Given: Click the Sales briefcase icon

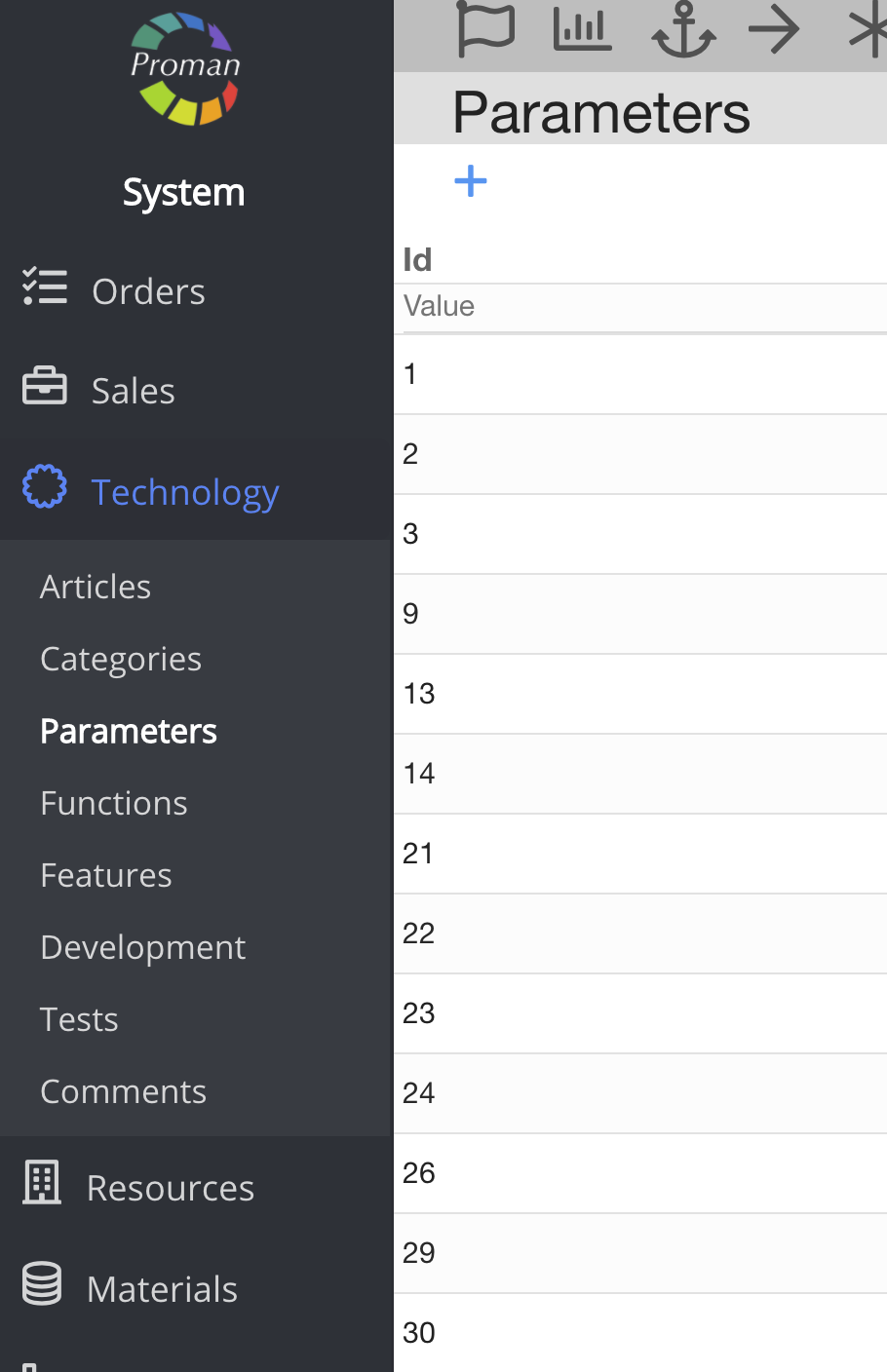Looking at the screenshot, I should click(x=45, y=387).
